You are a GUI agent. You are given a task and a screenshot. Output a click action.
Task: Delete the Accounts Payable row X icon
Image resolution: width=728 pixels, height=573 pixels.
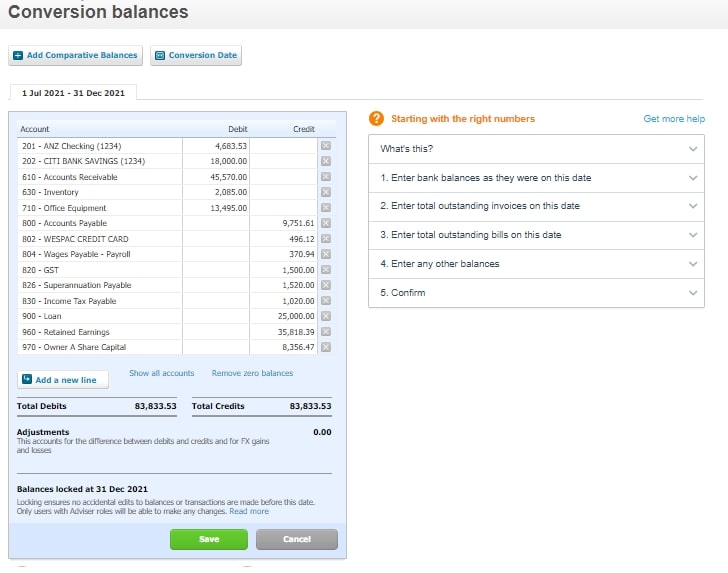click(325, 223)
